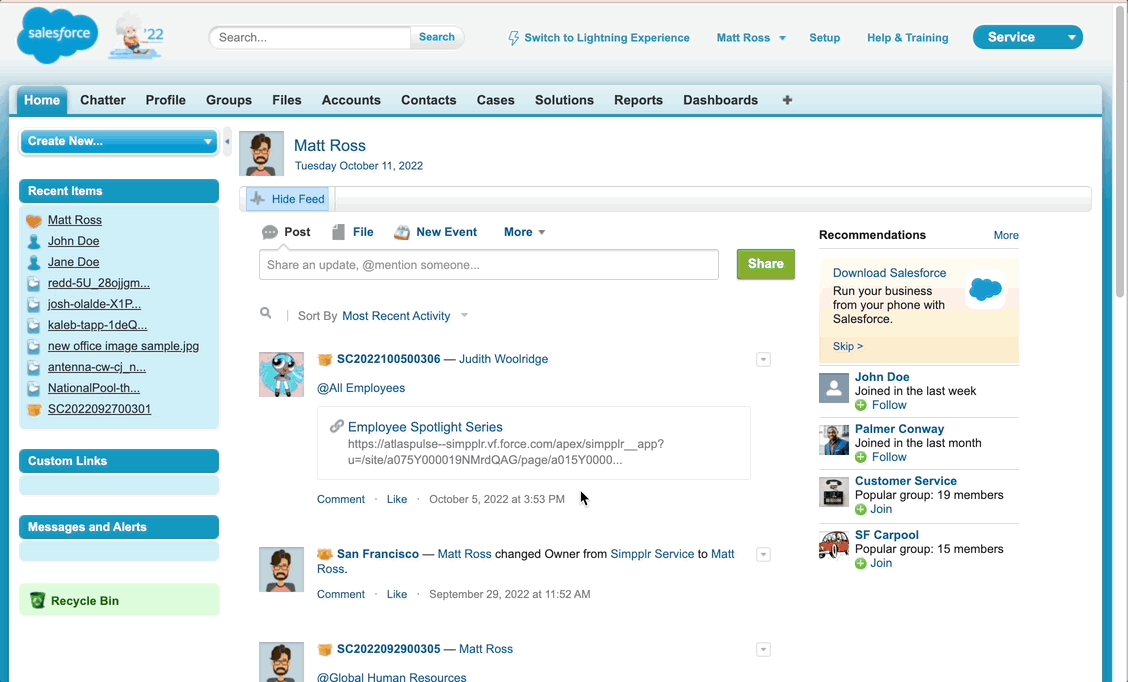Click the link chain icon by Employee Spotlight Series
Image resolution: width=1128 pixels, height=682 pixels.
[x=336, y=427]
